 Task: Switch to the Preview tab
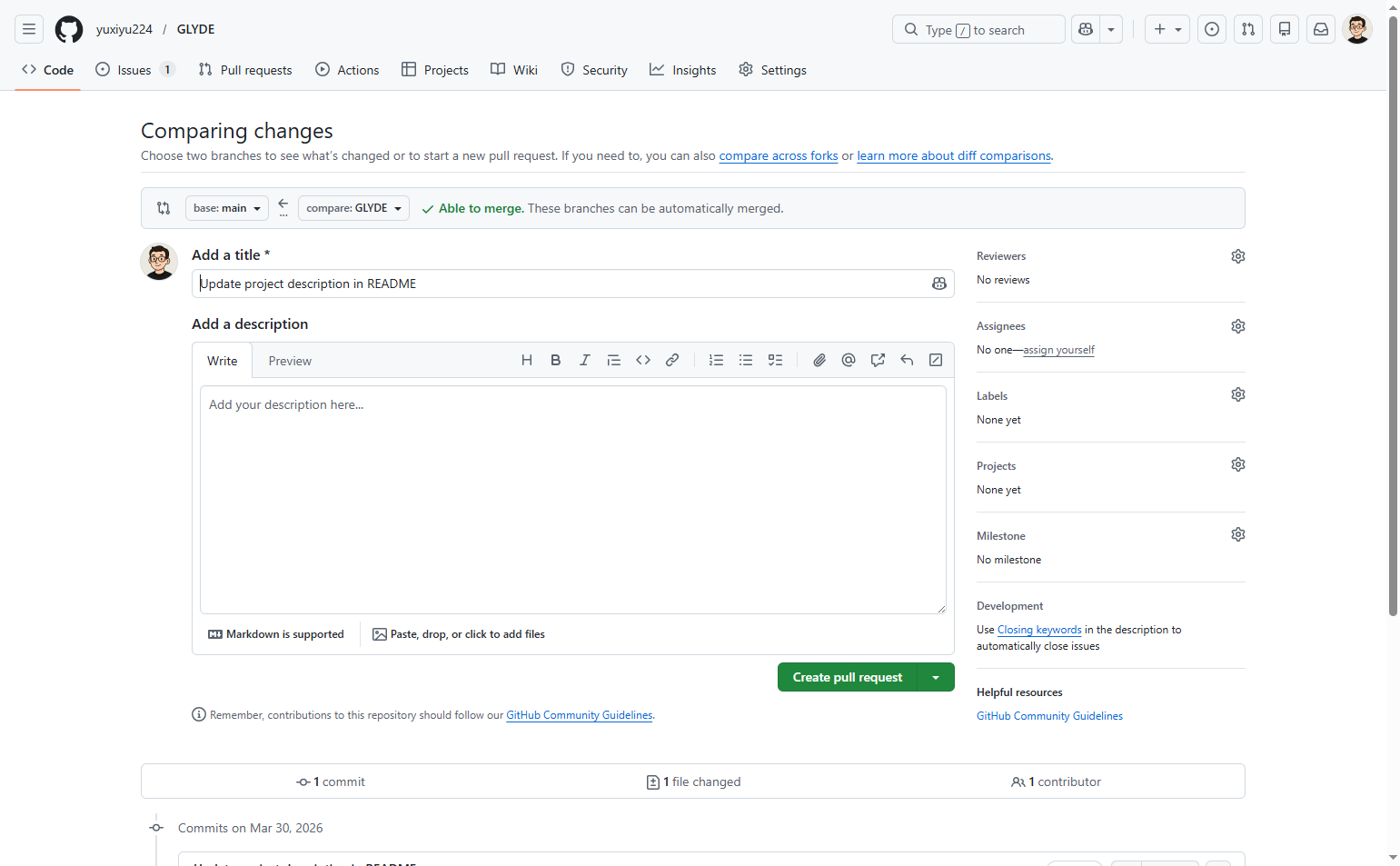tap(290, 361)
